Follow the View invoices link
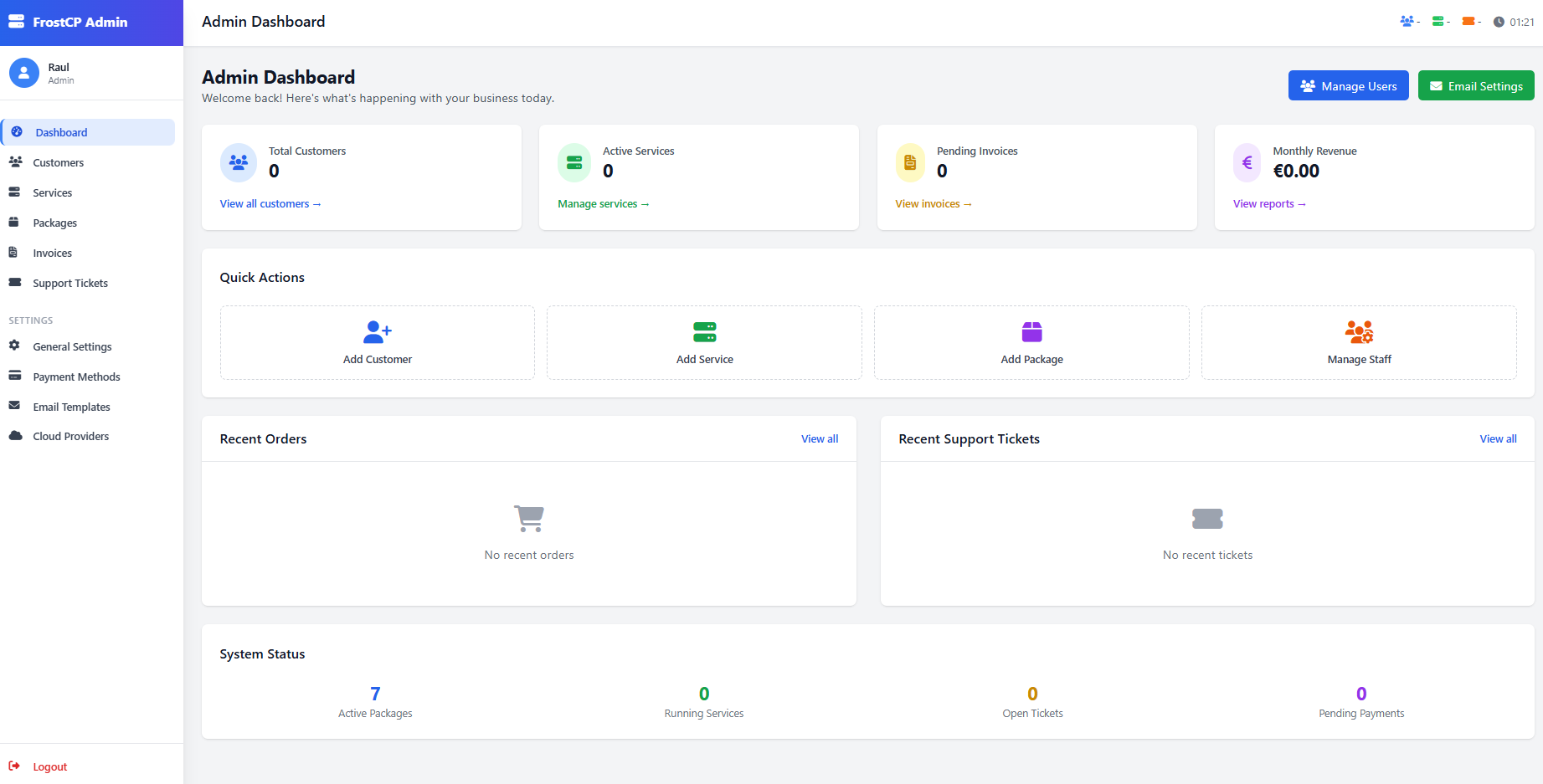Screen dimensions: 1543x784 pos(934,203)
